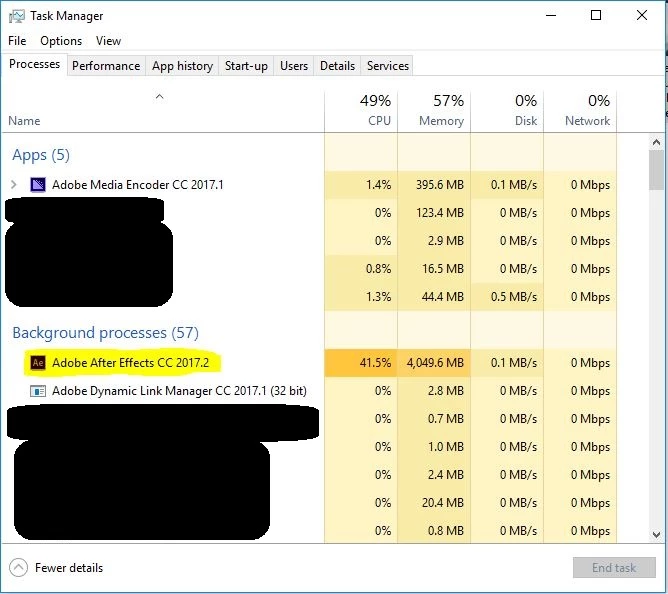Click the 2.4 MB memory cell
The height and width of the screenshot is (594, 668).
tap(434, 475)
